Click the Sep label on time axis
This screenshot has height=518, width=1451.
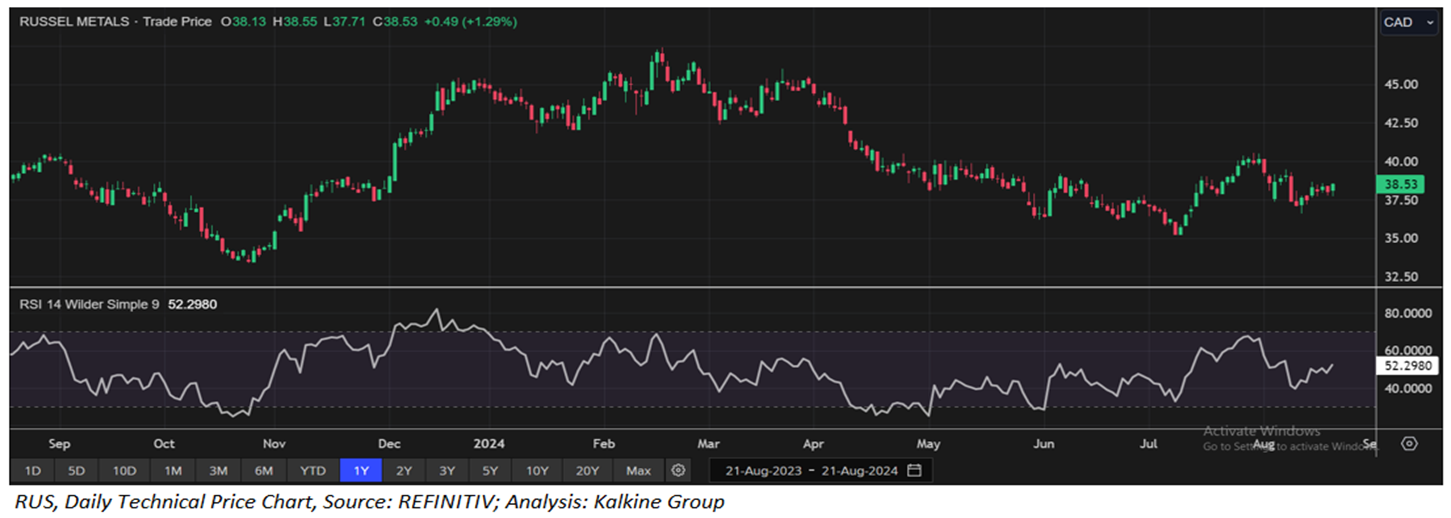(59, 444)
